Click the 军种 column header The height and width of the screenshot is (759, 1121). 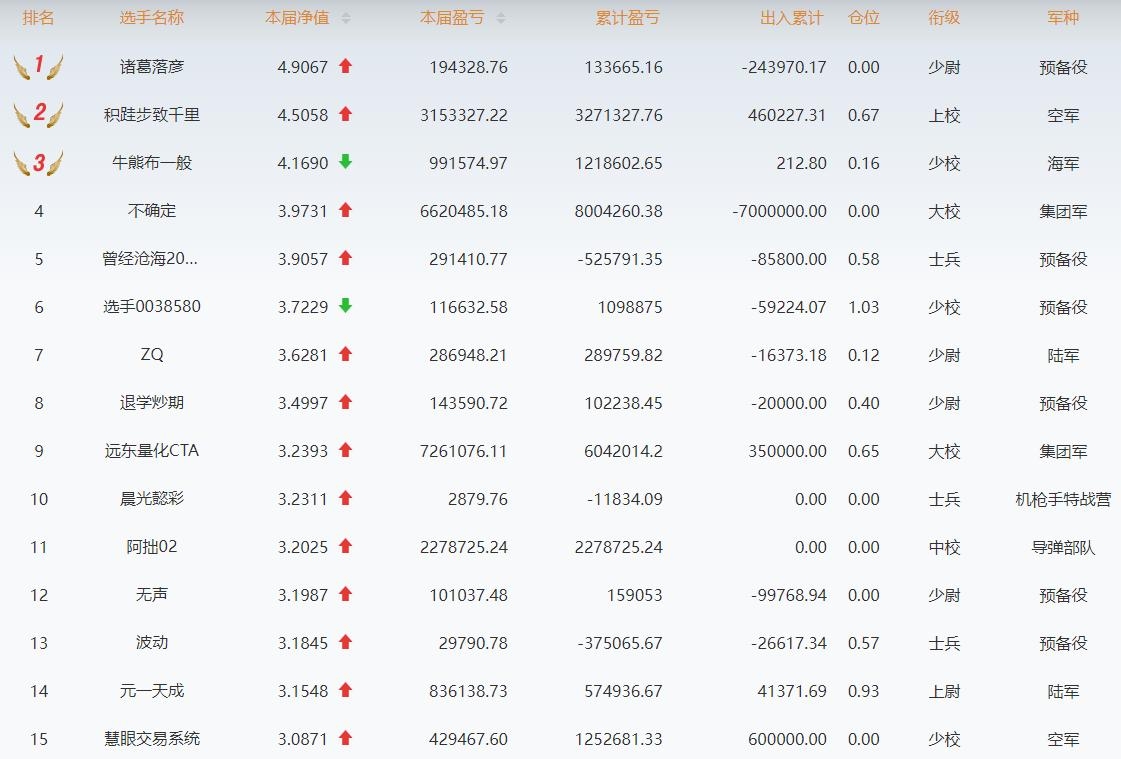pos(1062,18)
